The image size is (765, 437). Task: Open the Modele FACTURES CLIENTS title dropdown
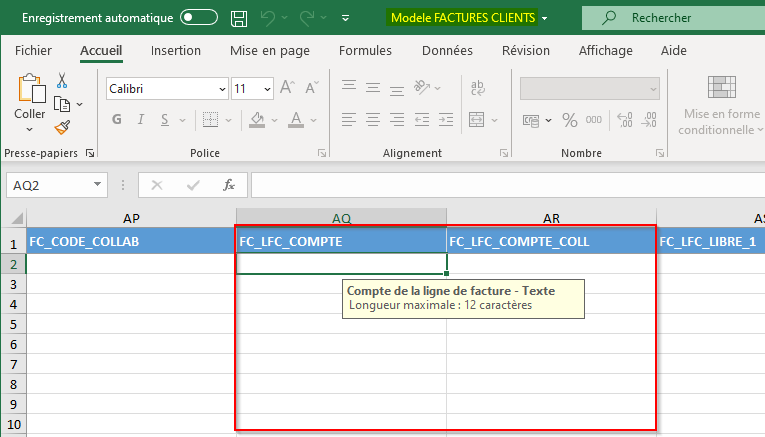[x=544, y=18]
